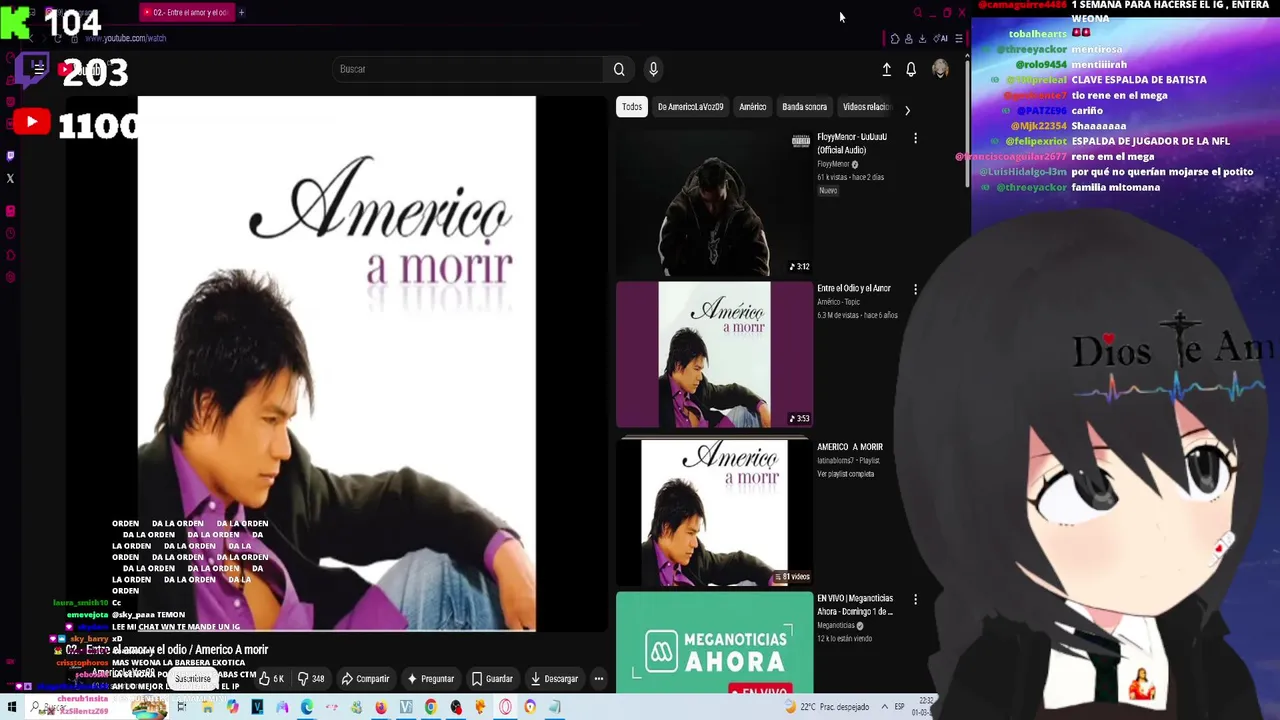Select the Videos relacionados filter chip
Screen dimensions: 1280x720
pyautogui.click(x=866, y=107)
